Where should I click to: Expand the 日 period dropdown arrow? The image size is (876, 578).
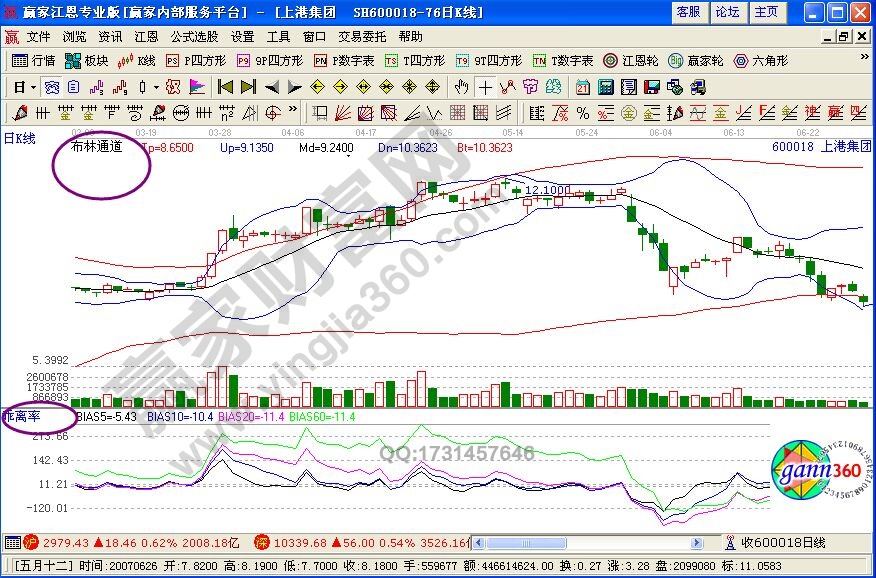(34, 87)
